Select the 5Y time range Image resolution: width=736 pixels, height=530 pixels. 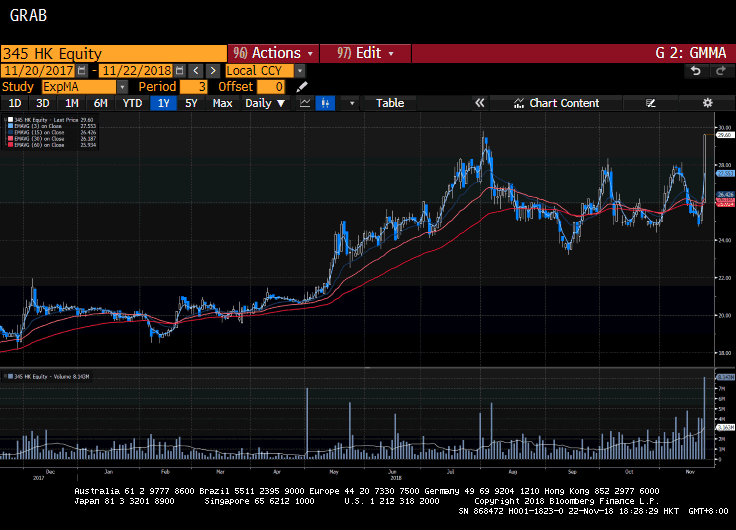(191, 103)
